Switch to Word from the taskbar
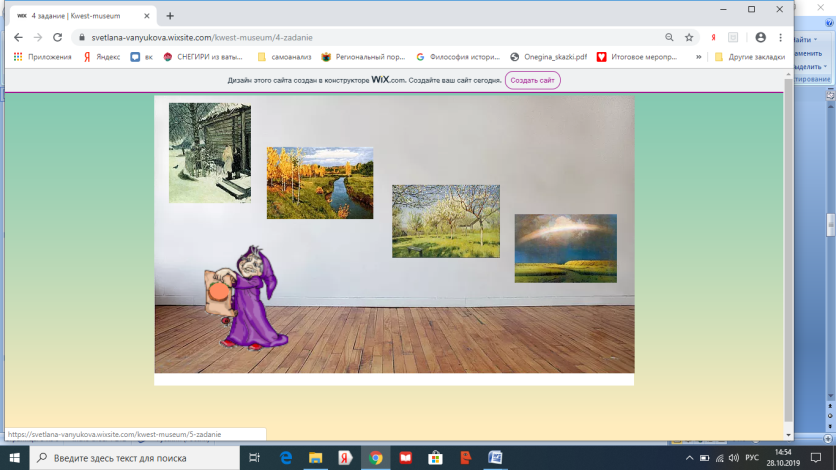The height and width of the screenshot is (470, 836). [495, 458]
